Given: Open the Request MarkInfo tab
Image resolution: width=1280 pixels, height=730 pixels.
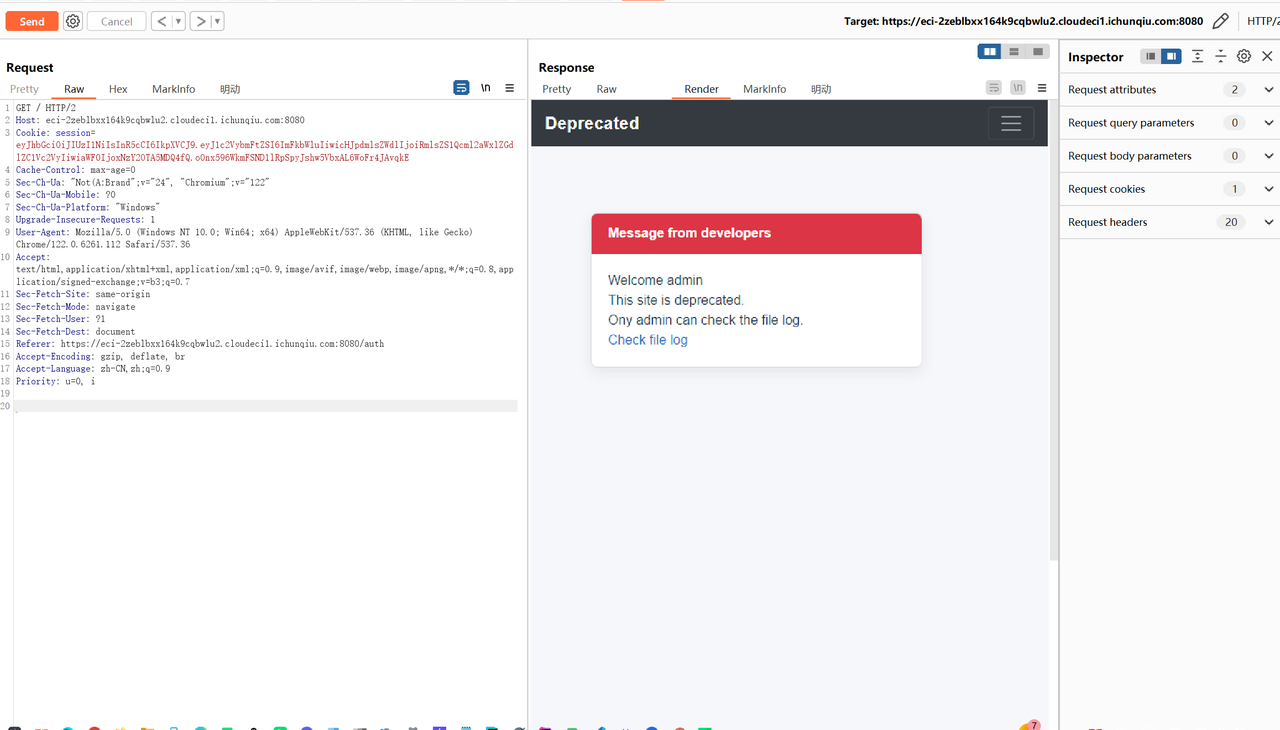Looking at the screenshot, I should (x=174, y=89).
